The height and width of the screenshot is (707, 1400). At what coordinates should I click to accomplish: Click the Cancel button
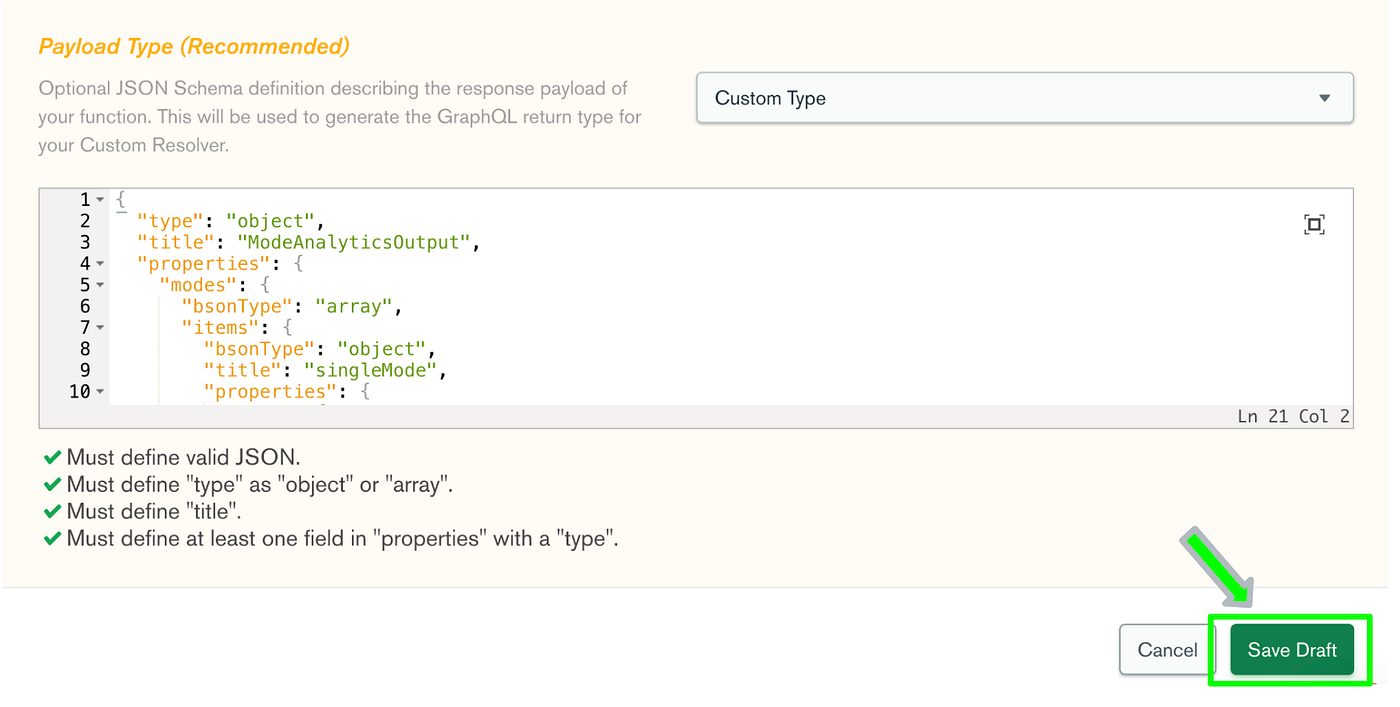pyautogui.click(x=1167, y=650)
